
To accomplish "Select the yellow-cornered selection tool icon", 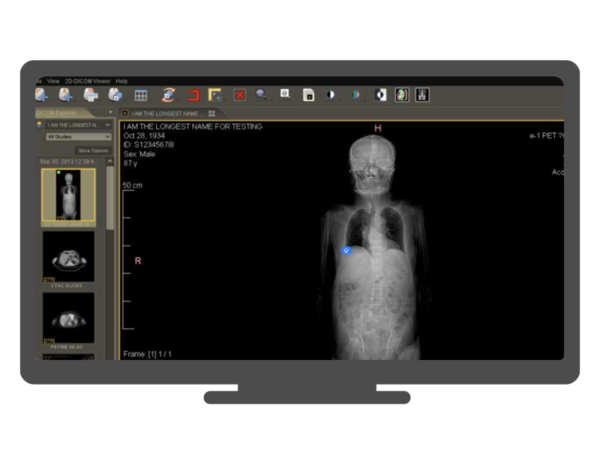I will [215, 95].
